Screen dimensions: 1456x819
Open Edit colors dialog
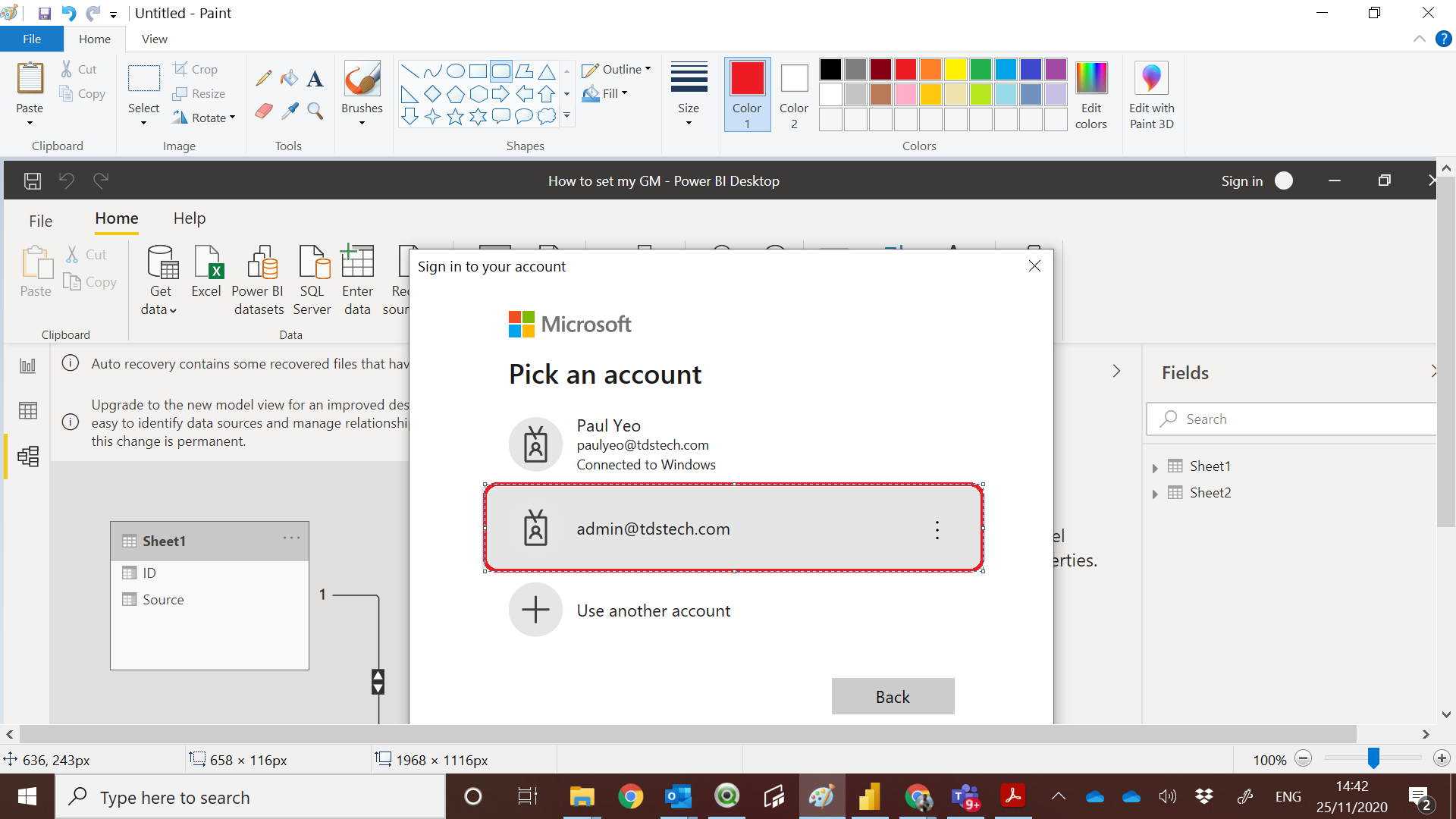click(x=1091, y=96)
